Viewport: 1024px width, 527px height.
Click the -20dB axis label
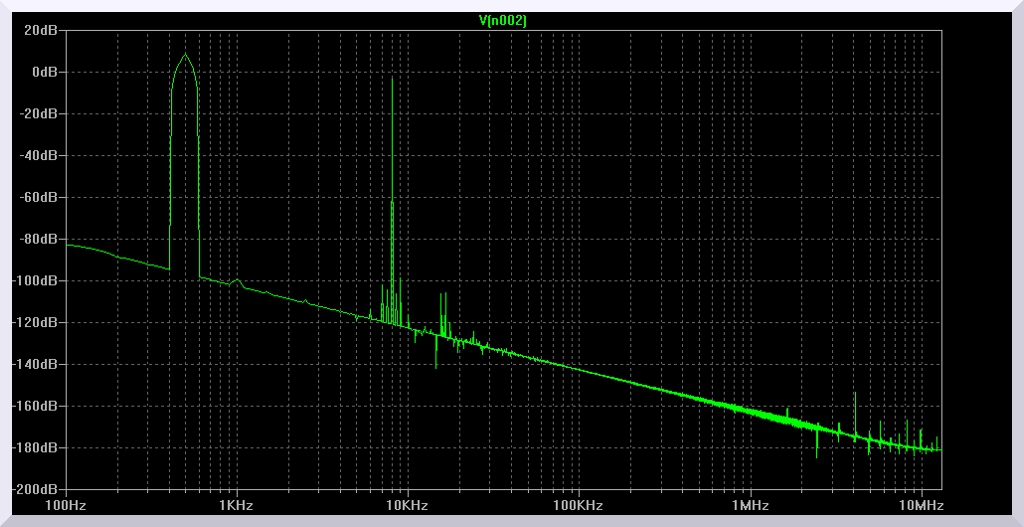[x=40, y=114]
